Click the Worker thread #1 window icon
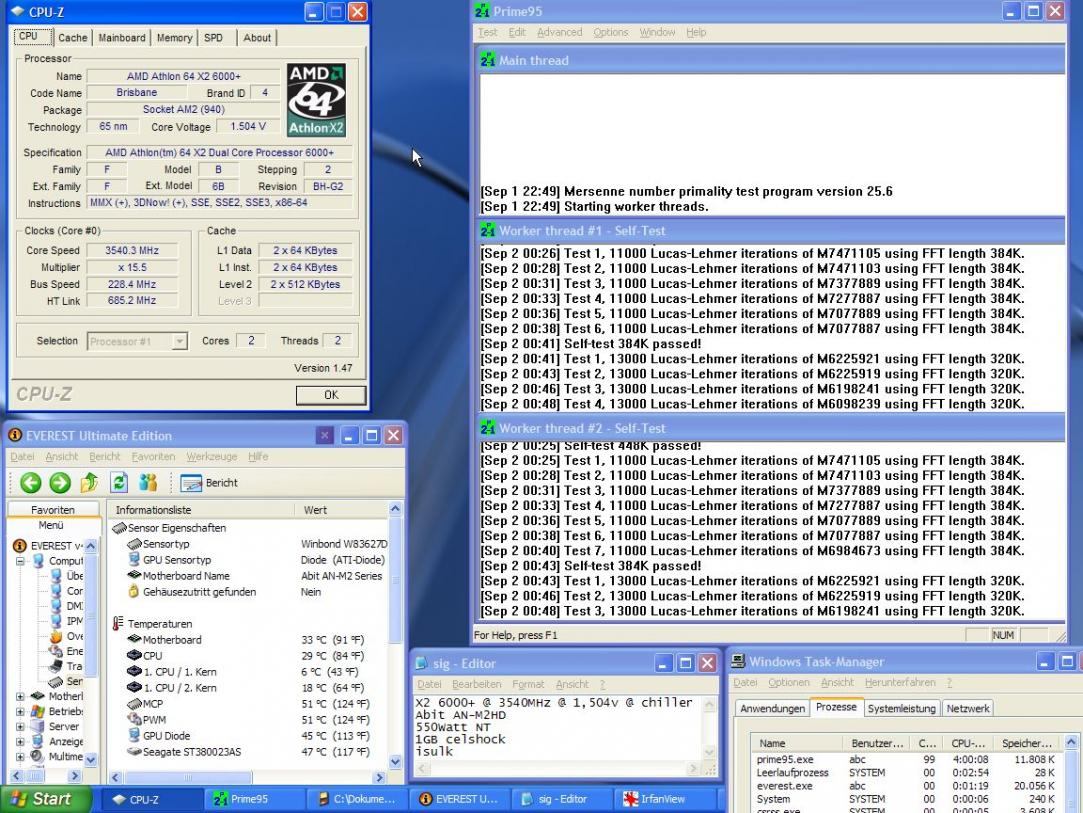Screen dimensions: 1083x813 488,231
